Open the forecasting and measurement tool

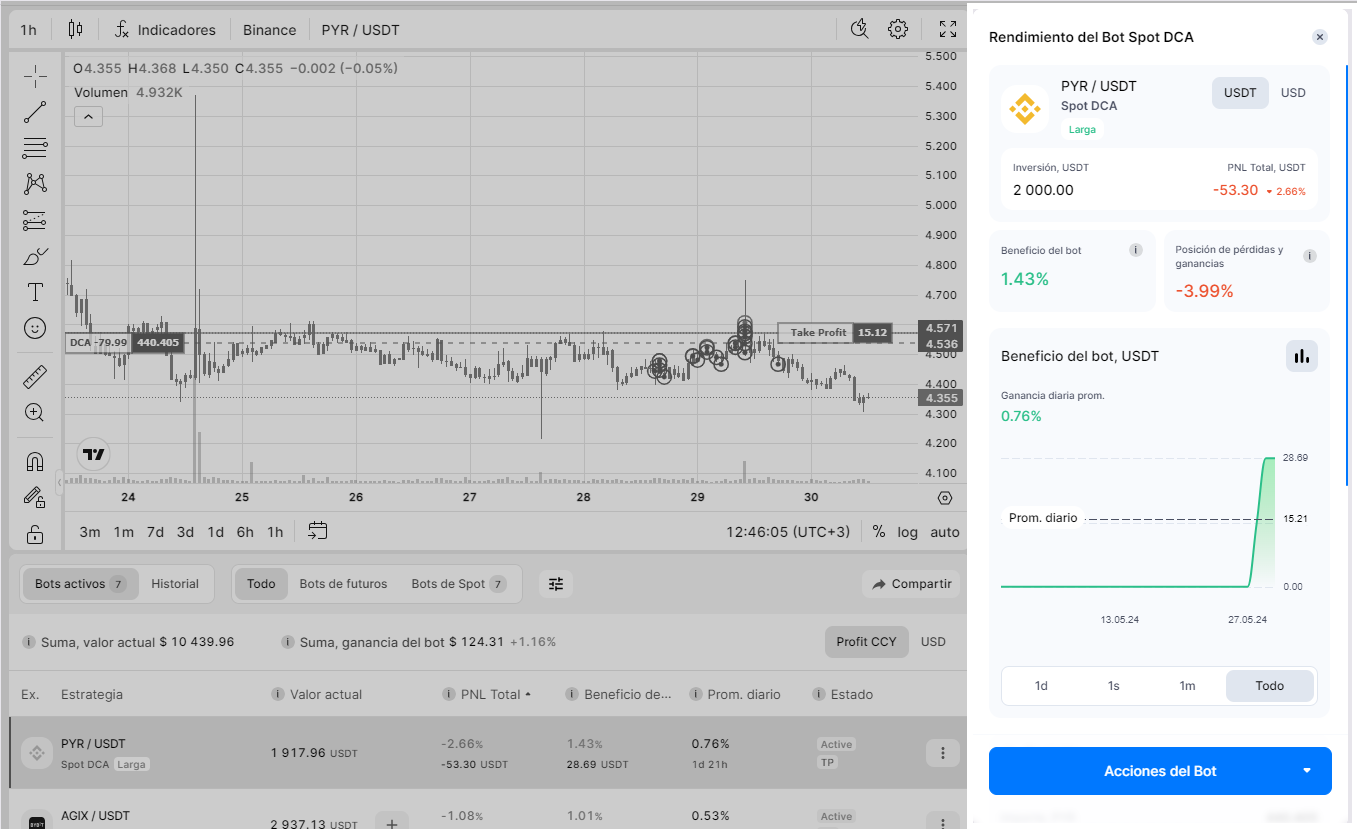(x=35, y=220)
